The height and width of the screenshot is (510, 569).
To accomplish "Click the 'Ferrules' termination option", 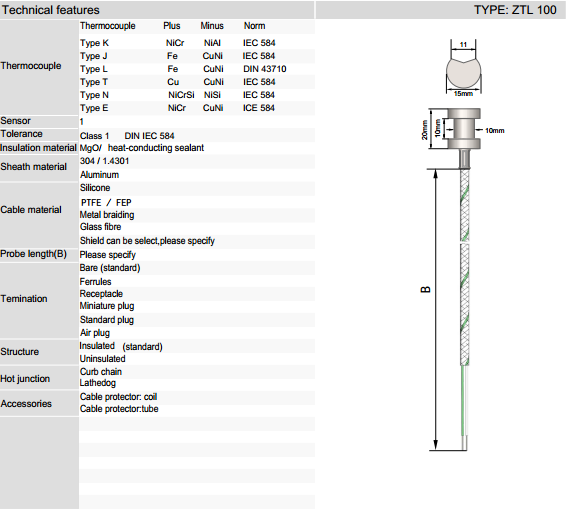I will 95,282.
